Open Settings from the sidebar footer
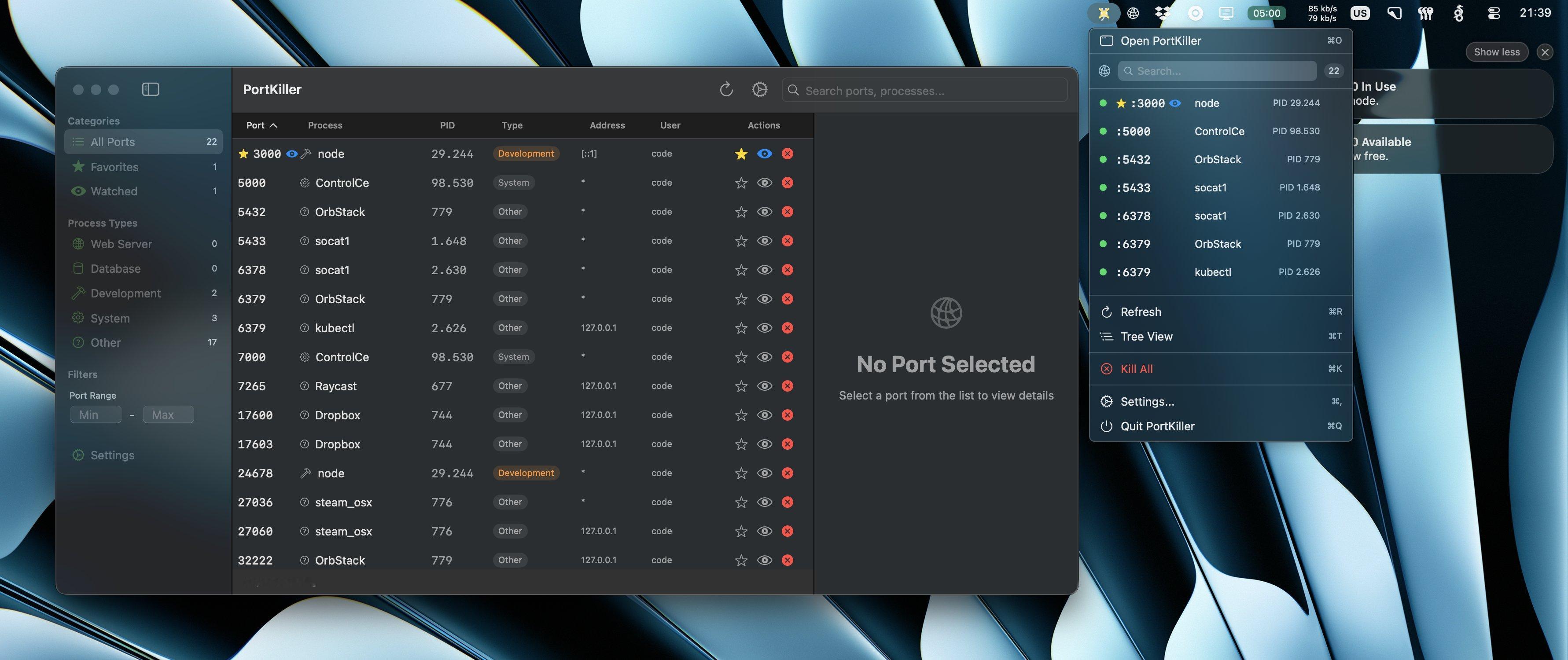 112,455
